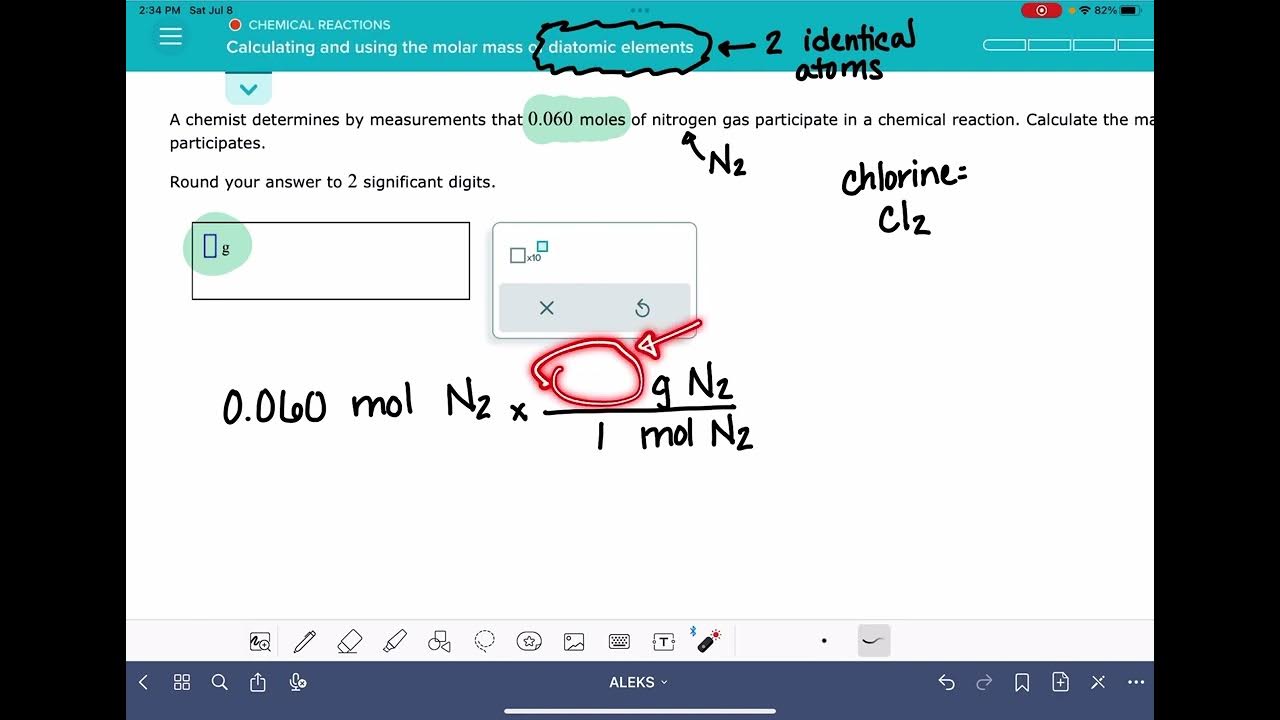Choose the selected stroke style option
This screenshot has width=1280, height=720.
point(874,641)
